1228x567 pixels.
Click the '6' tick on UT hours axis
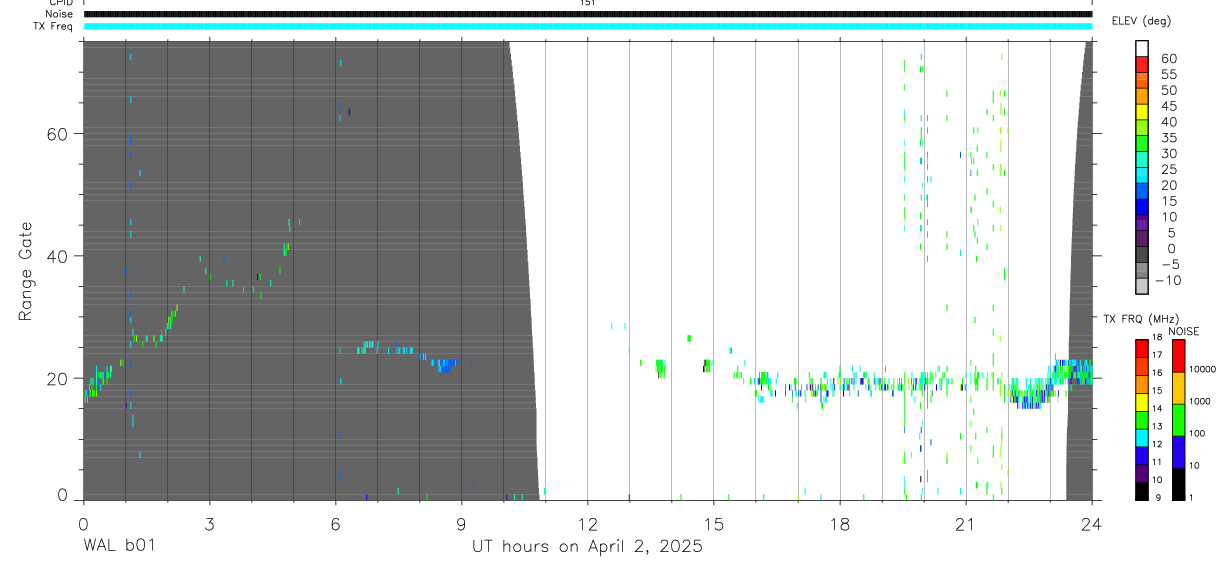click(335, 523)
